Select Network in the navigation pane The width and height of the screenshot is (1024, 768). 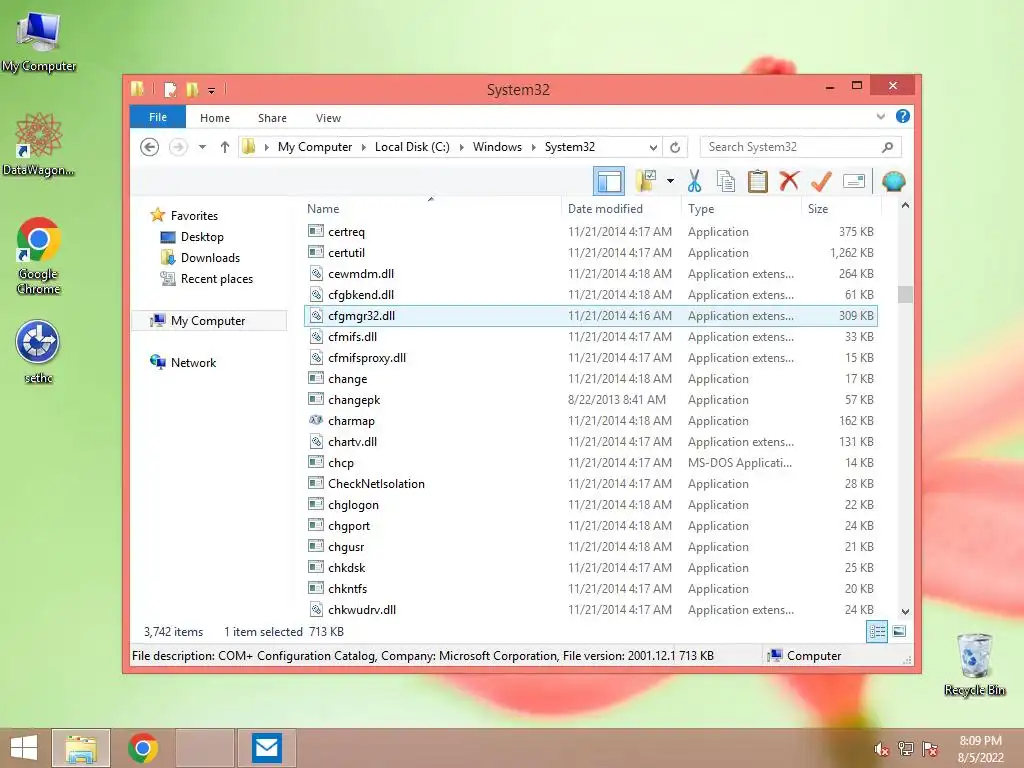(x=193, y=362)
